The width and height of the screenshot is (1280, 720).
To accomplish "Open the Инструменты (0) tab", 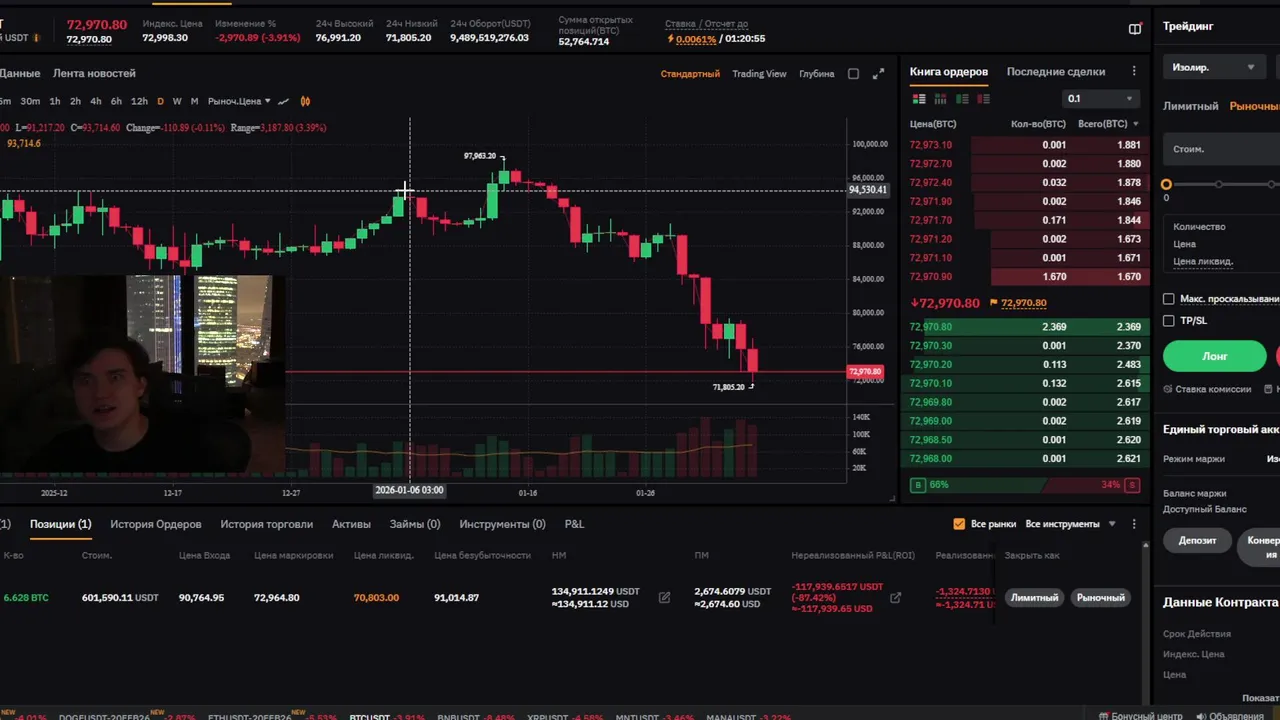I will tap(502, 524).
